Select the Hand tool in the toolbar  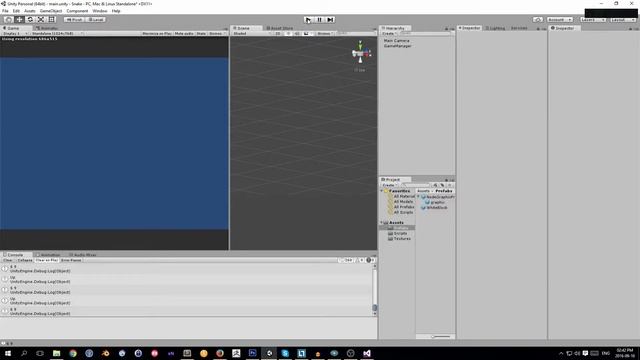coord(8,20)
